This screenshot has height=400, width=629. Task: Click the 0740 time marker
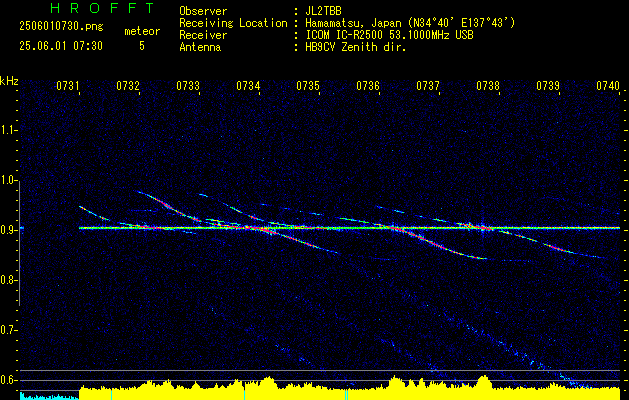pyautogui.click(x=608, y=85)
